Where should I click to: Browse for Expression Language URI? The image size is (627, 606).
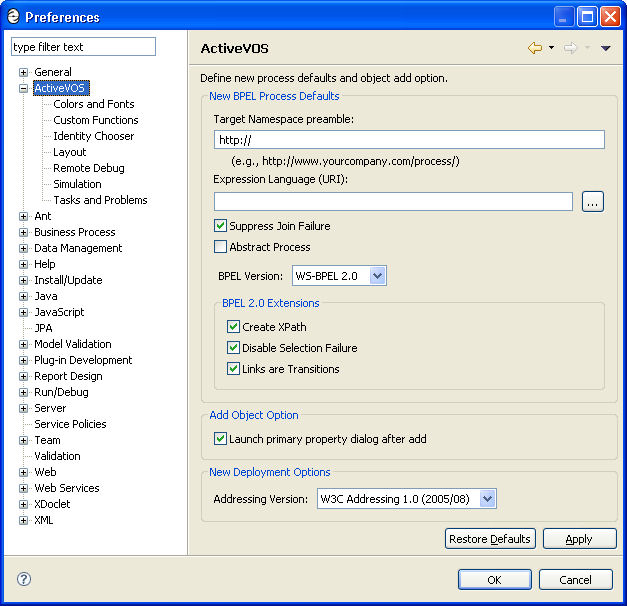[x=593, y=202]
